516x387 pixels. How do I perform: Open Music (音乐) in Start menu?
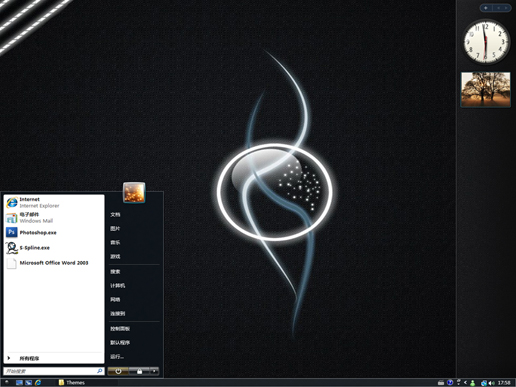click(115, 243)
